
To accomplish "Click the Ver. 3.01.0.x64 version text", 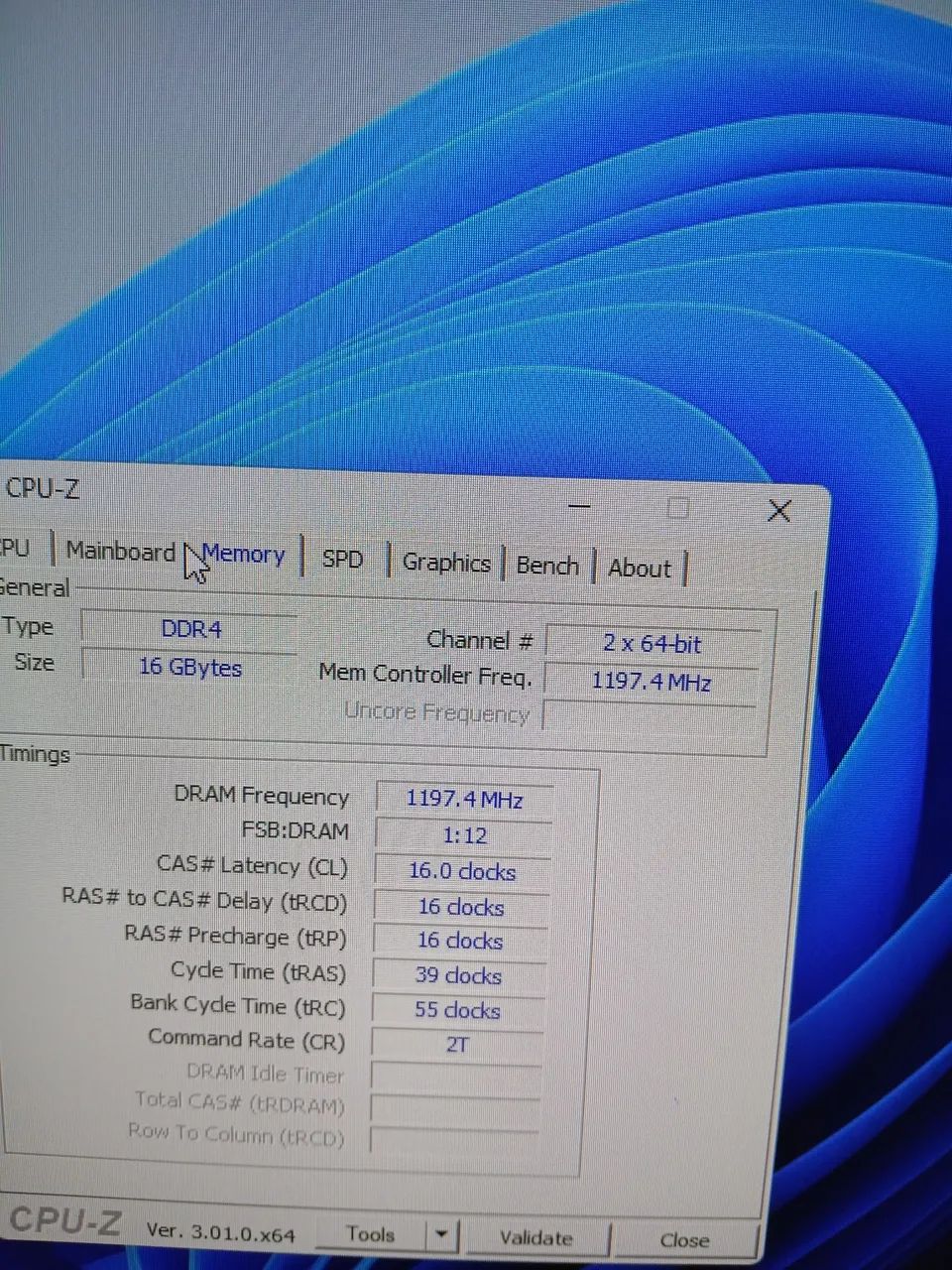I will coord(220,1232).
